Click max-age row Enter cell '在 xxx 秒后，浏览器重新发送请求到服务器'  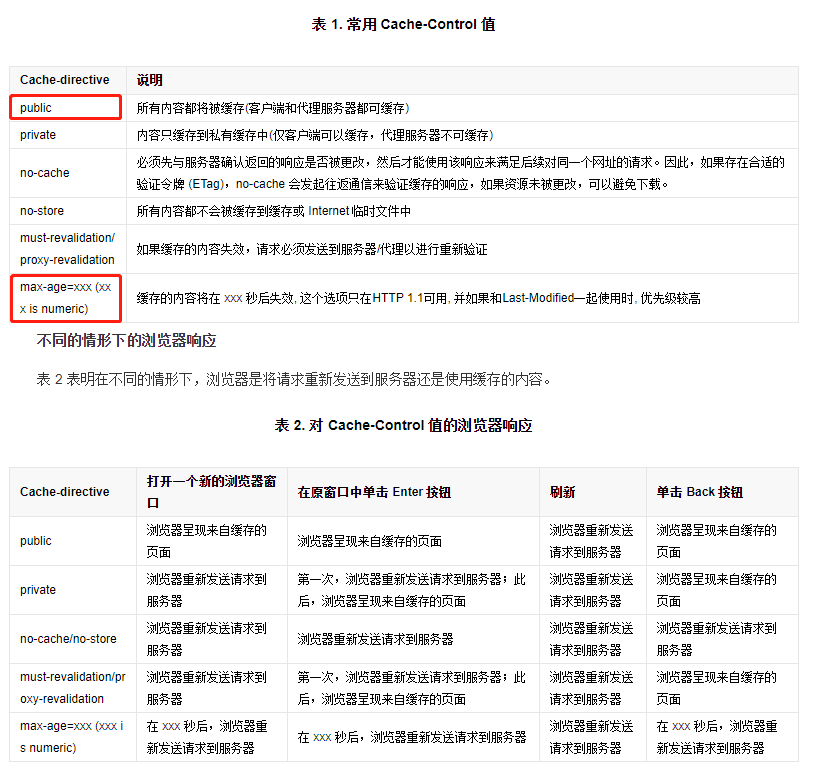(x=412, y=737)
